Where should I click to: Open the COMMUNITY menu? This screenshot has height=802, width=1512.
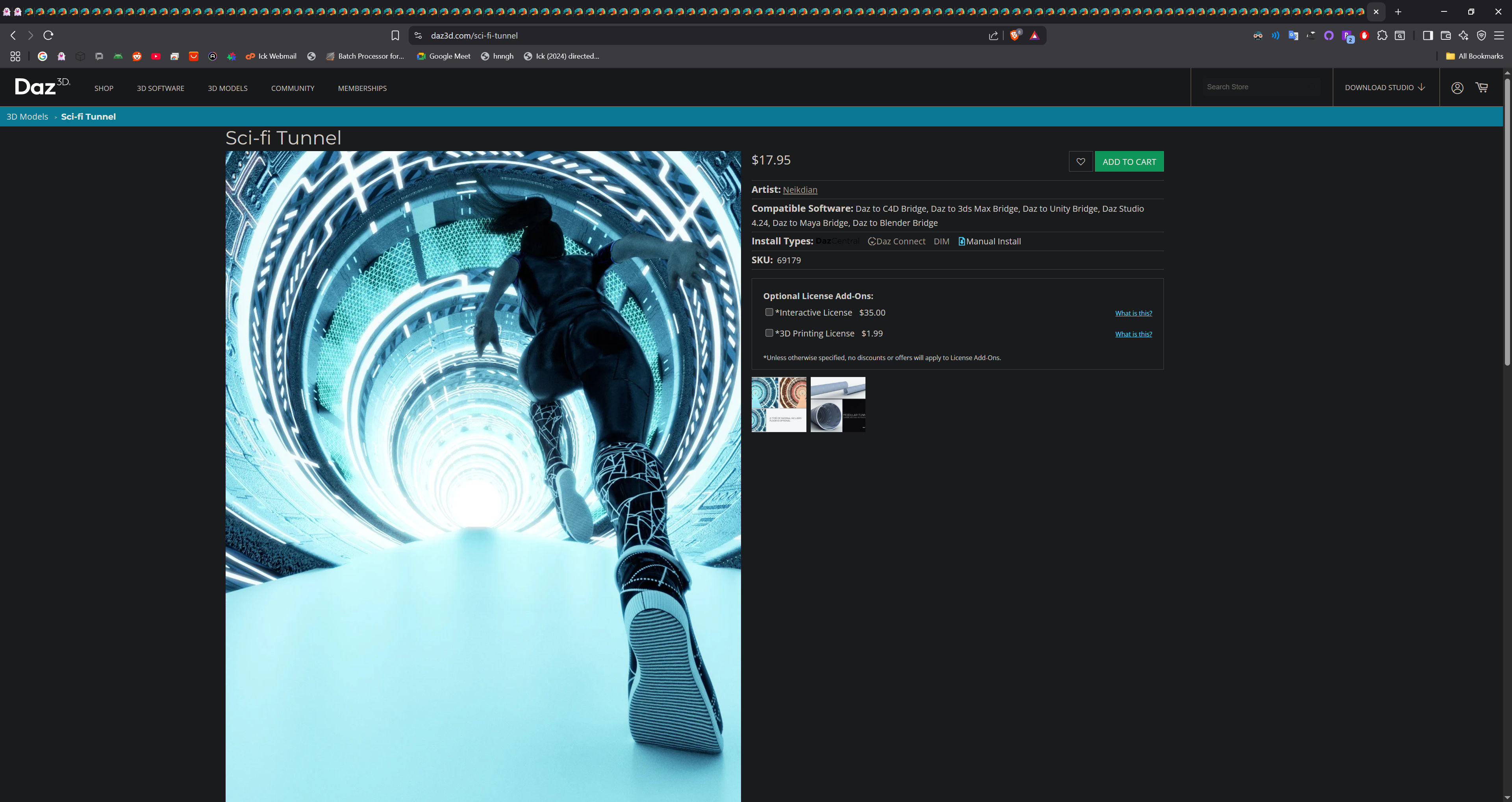tap(293, 88)
